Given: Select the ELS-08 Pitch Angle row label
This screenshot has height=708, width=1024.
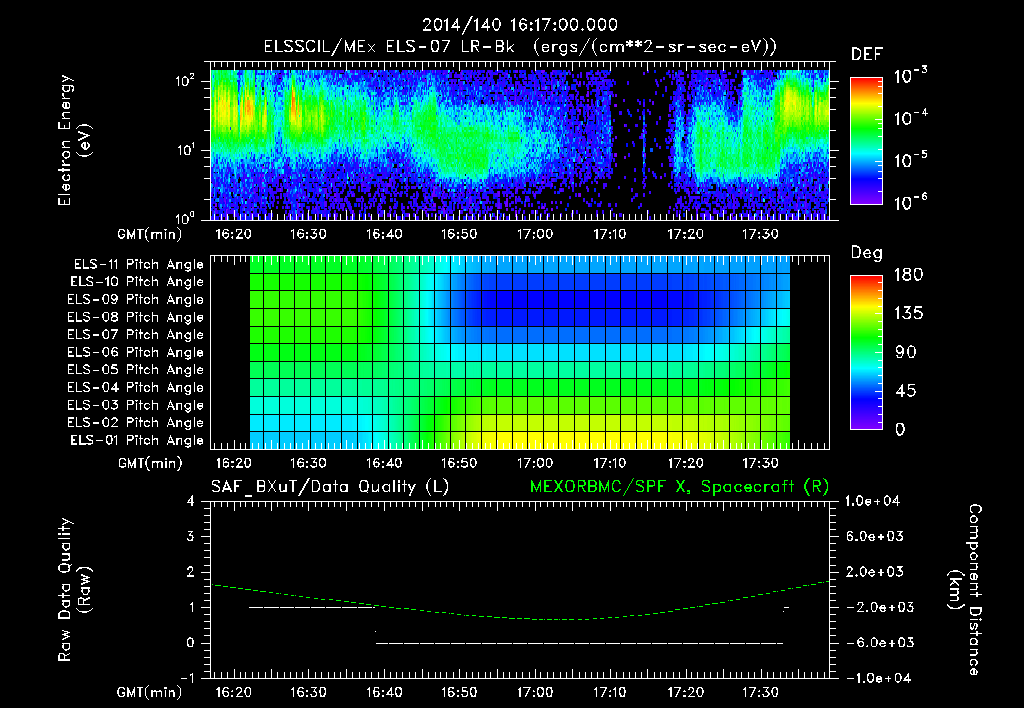Looking at the screenshot, I should (x=135, y=317).
